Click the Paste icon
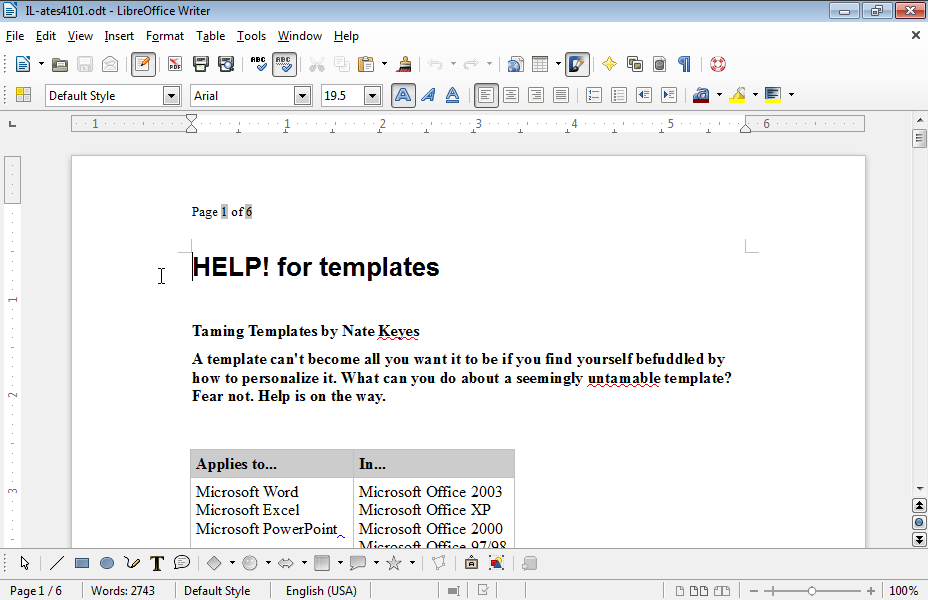 click(x=366, y=64)
